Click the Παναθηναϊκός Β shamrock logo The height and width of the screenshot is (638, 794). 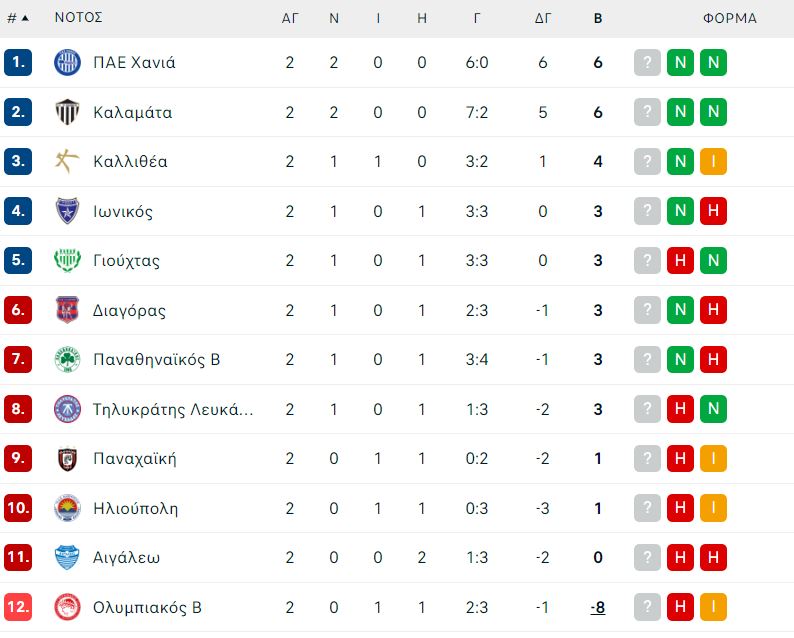[x=67, y=360]
